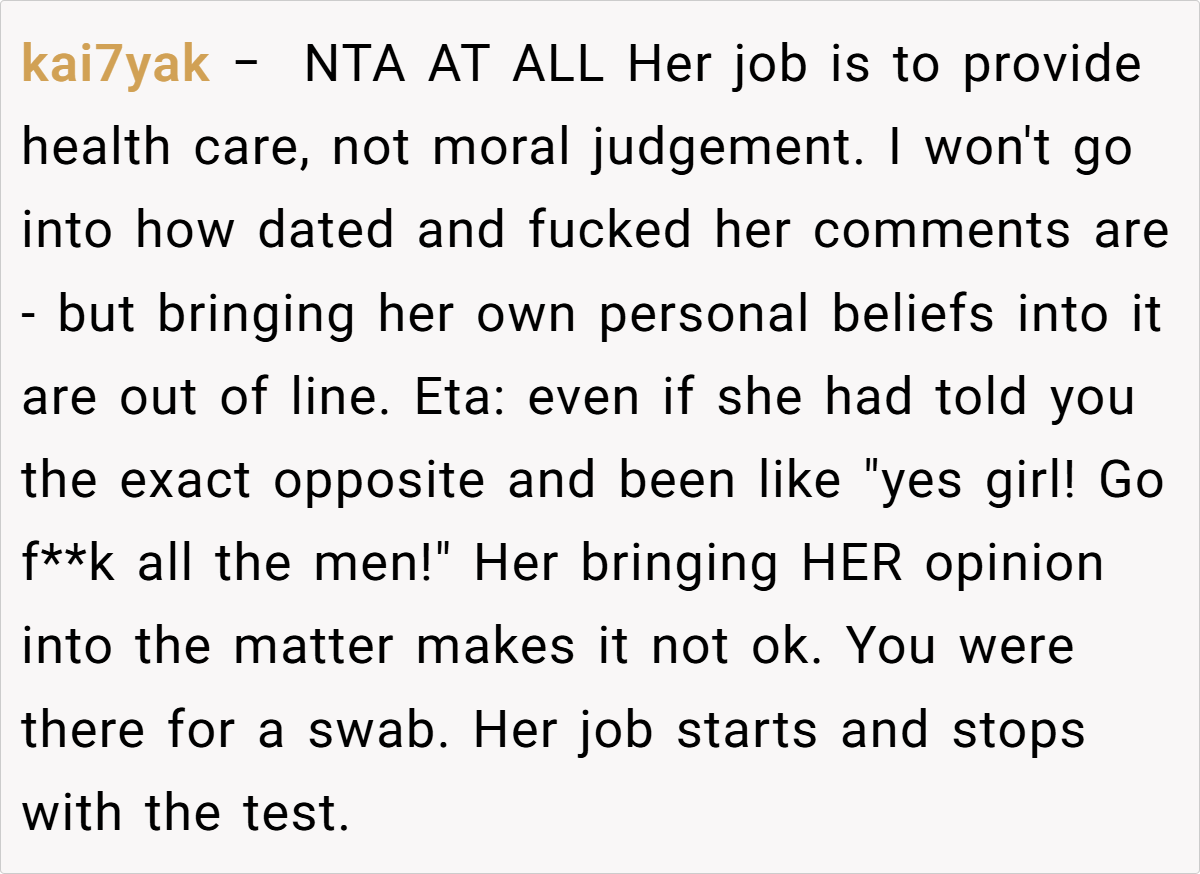The height and width of the screenshot is (874, 1200).
Task: Select the word "opinion"
Action: (1014, 563)
